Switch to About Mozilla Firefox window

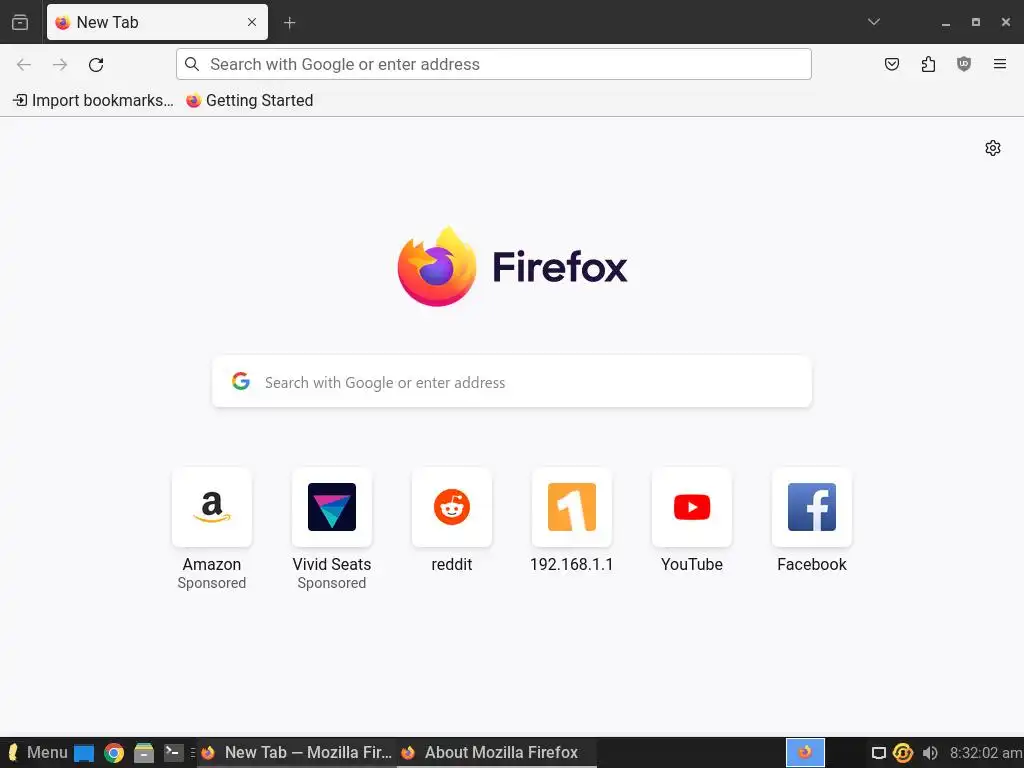pos(496,752)
